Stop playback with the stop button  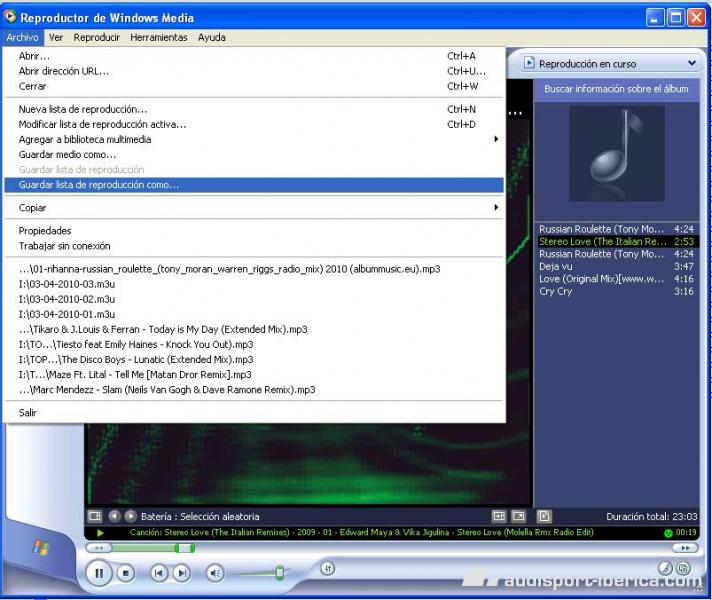[126, 573]
